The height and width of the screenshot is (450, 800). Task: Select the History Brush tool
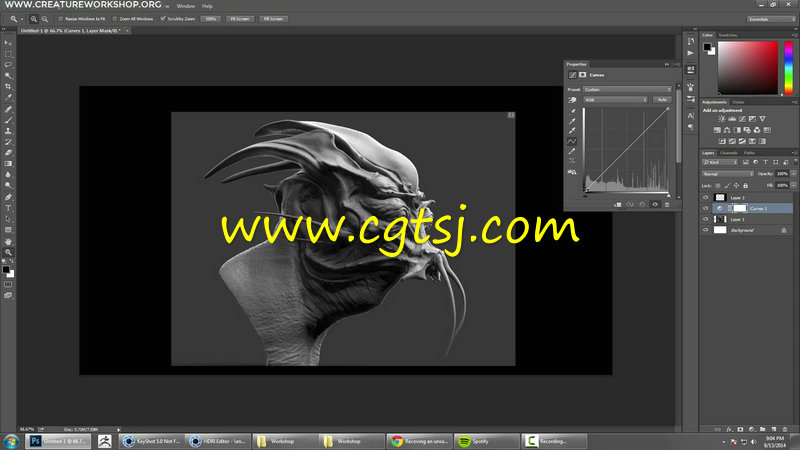tap(8, 142)
